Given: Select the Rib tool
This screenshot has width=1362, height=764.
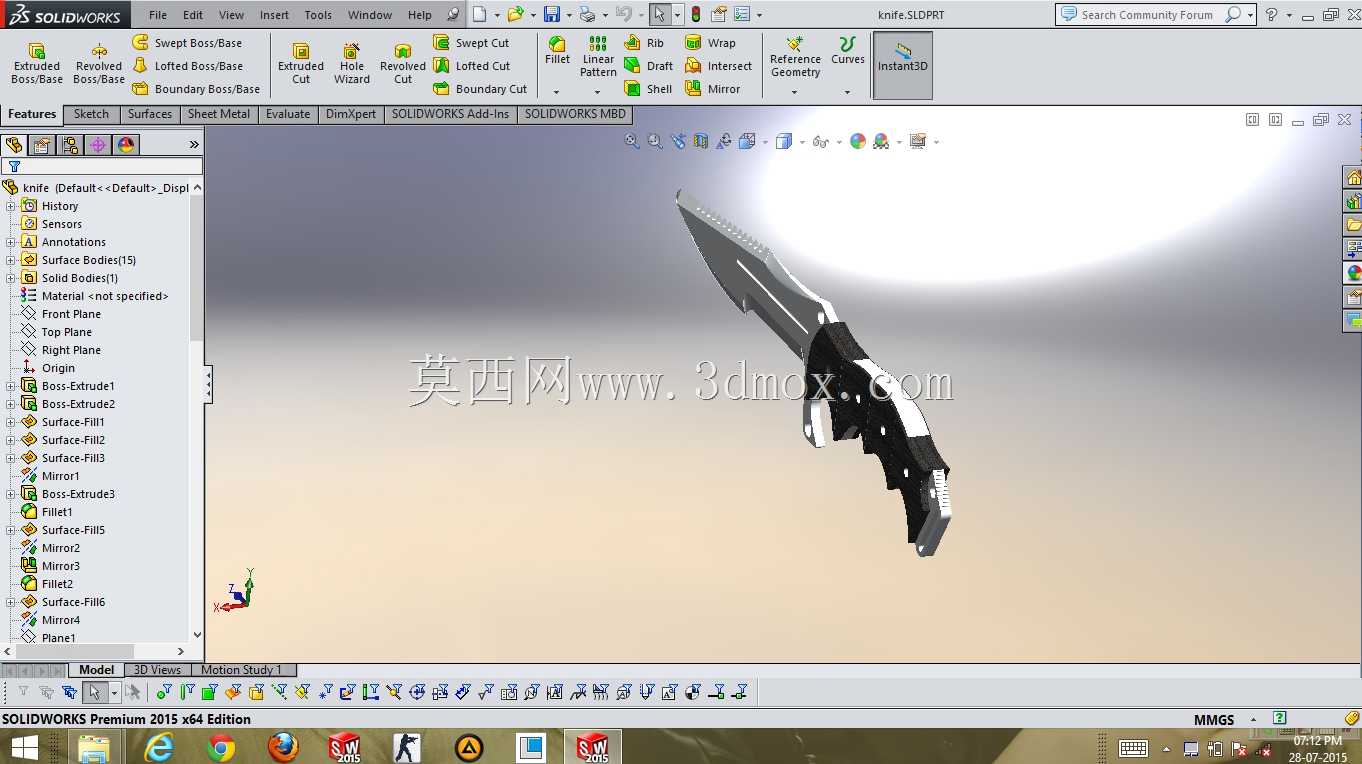Looking at the screenshot, I should [x=644, y=43].
